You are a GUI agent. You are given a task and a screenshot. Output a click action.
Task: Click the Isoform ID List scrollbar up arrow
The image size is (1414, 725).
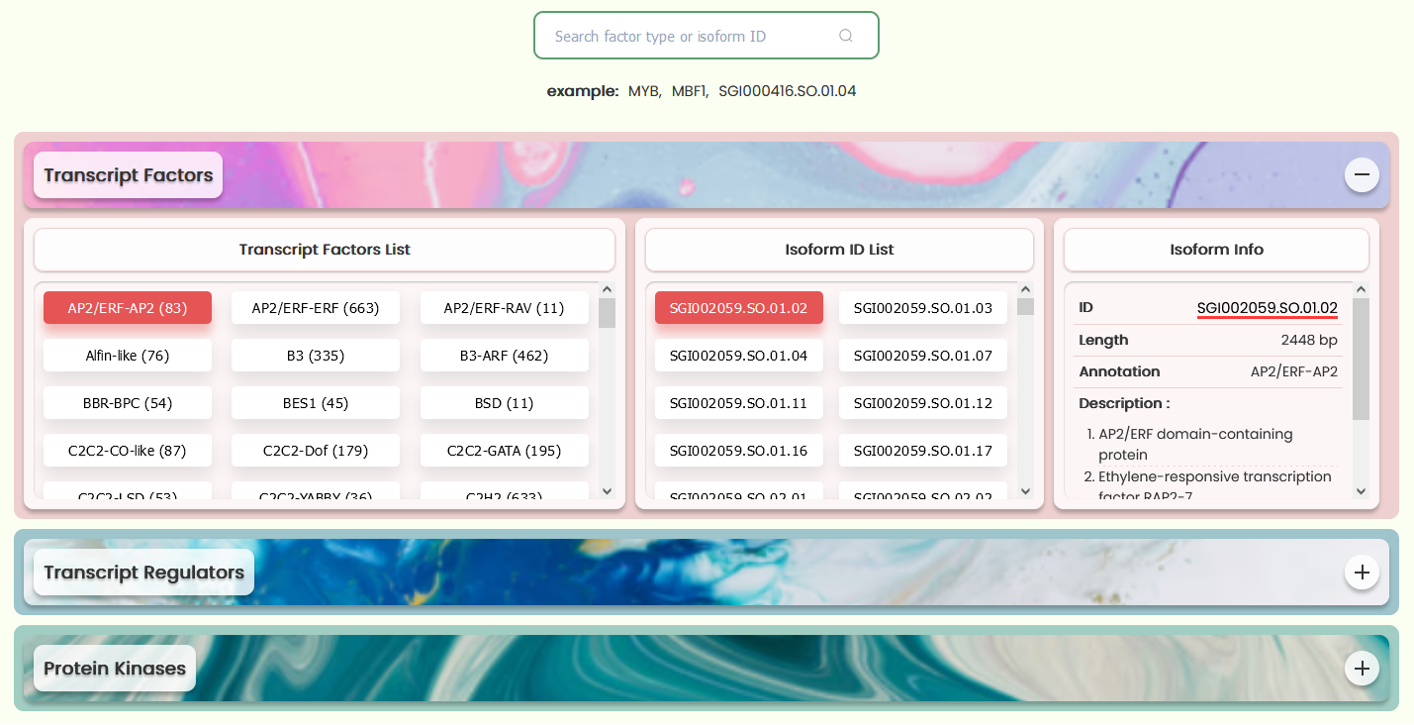[1025, 290]
